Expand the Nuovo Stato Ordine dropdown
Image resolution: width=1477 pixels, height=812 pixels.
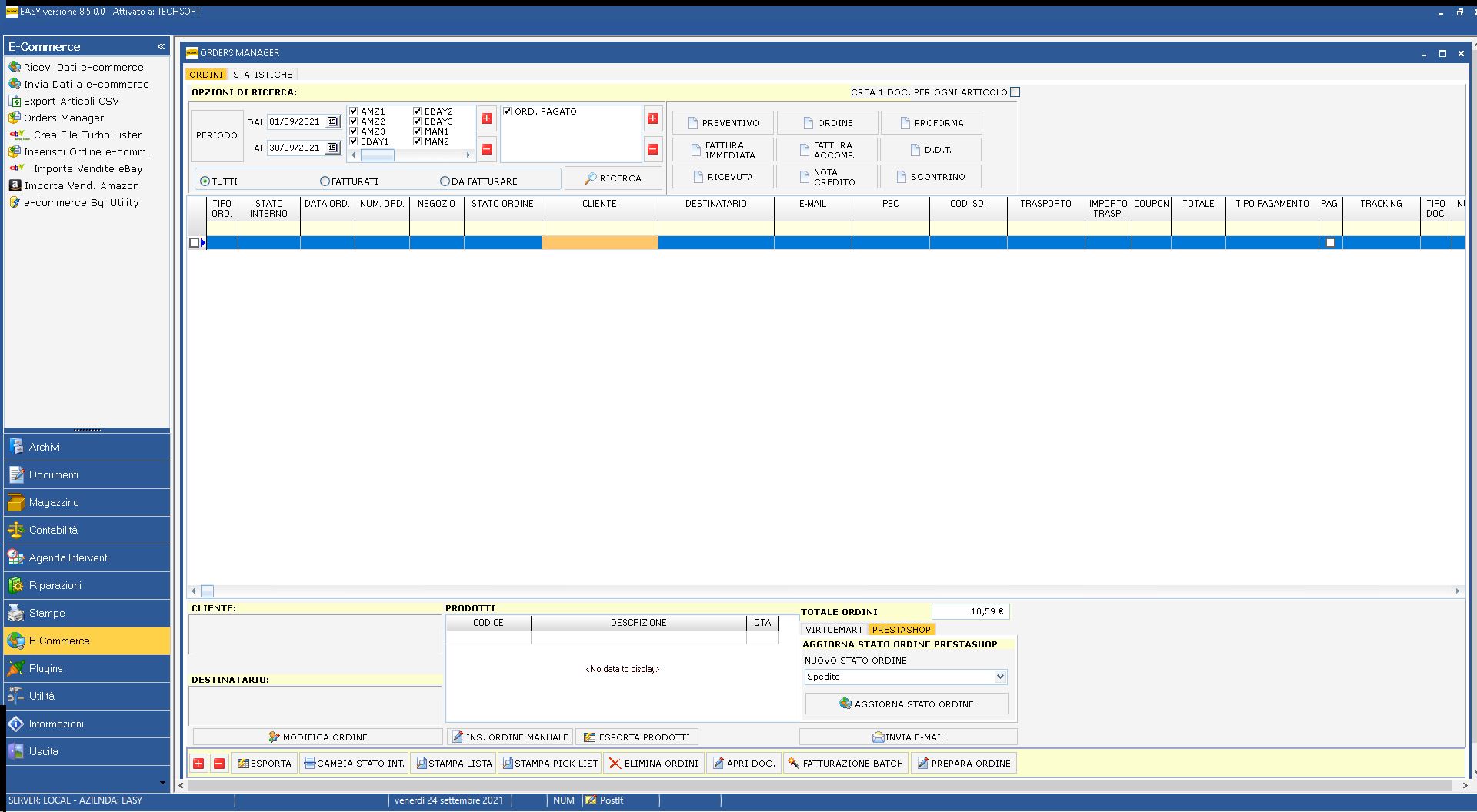(1000, 677)
